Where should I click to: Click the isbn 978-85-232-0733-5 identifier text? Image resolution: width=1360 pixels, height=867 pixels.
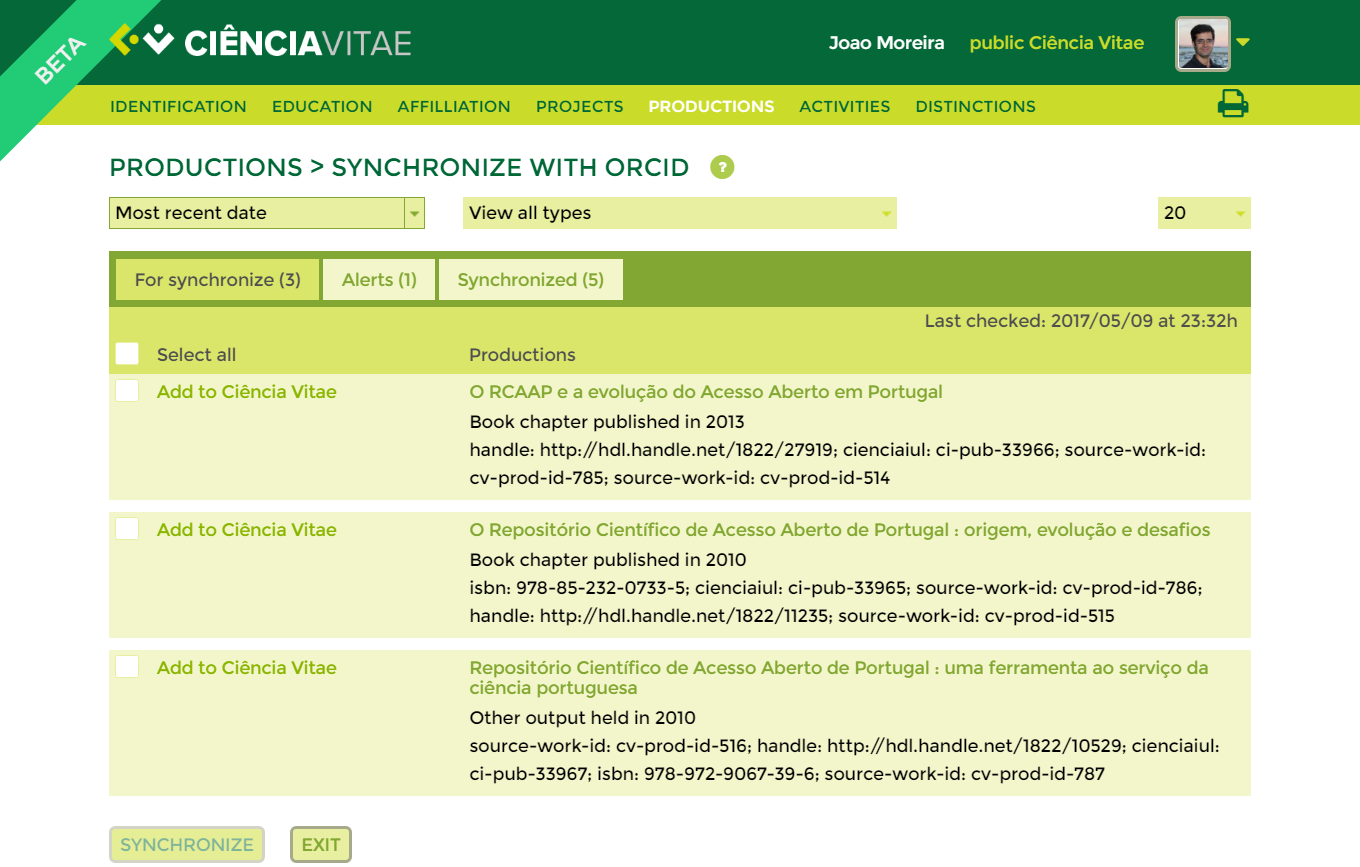[578, 588]
